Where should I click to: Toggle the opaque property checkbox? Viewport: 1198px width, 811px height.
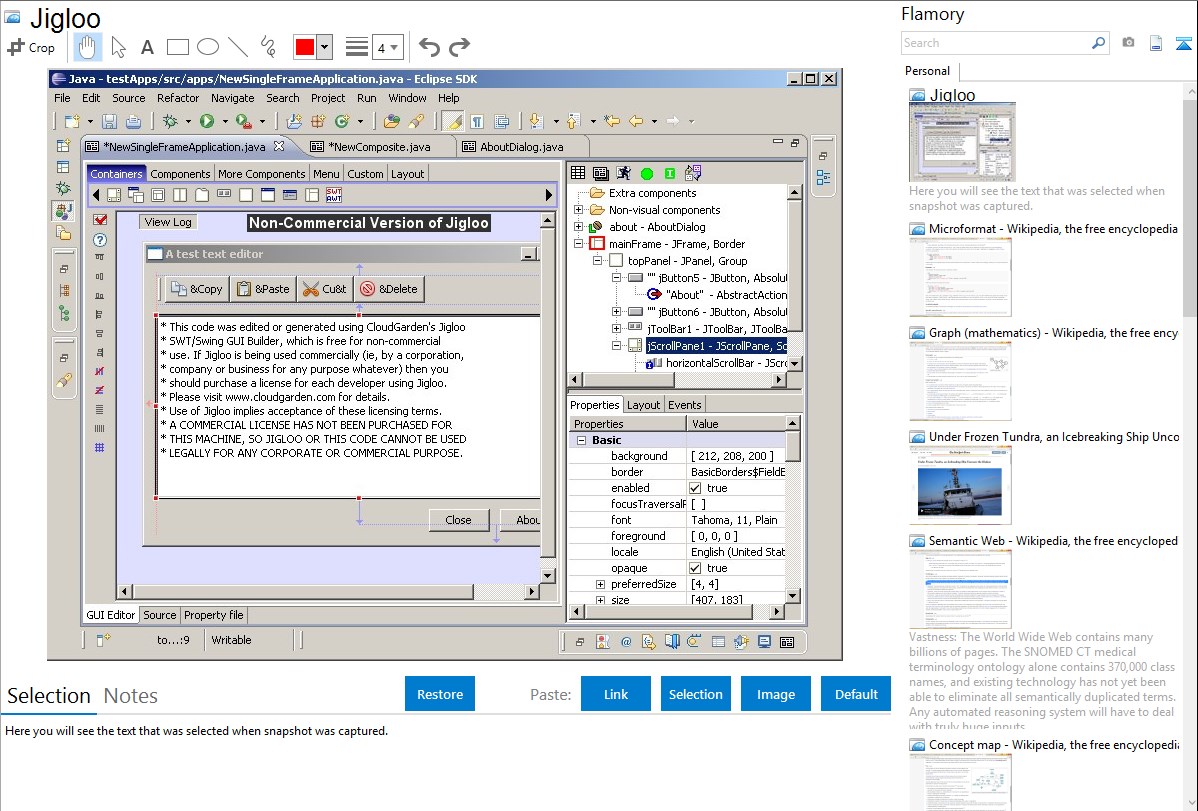(695, 568)
